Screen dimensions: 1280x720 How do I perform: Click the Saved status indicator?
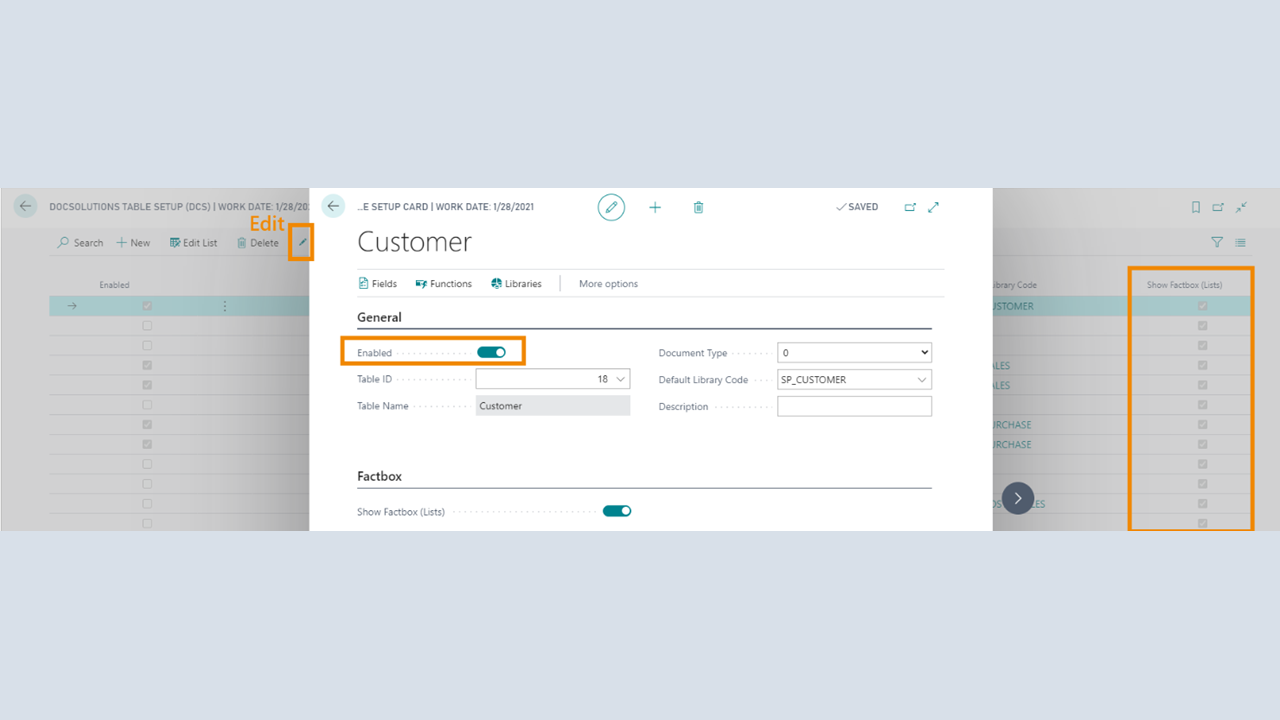(x=857, y=207)
